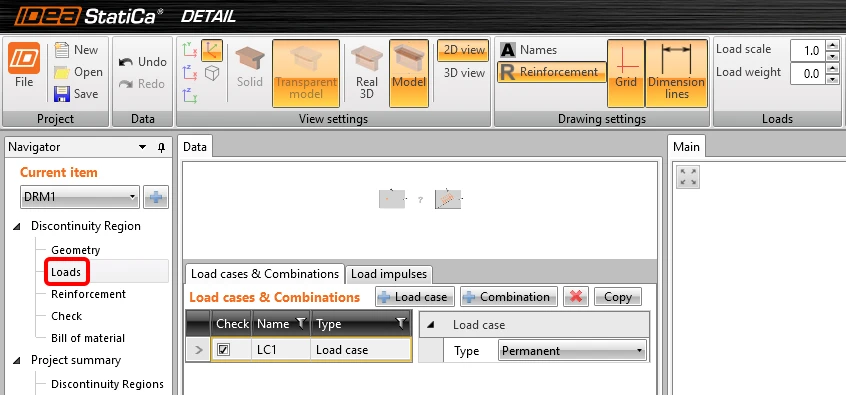Create a New project

(77, 50)
